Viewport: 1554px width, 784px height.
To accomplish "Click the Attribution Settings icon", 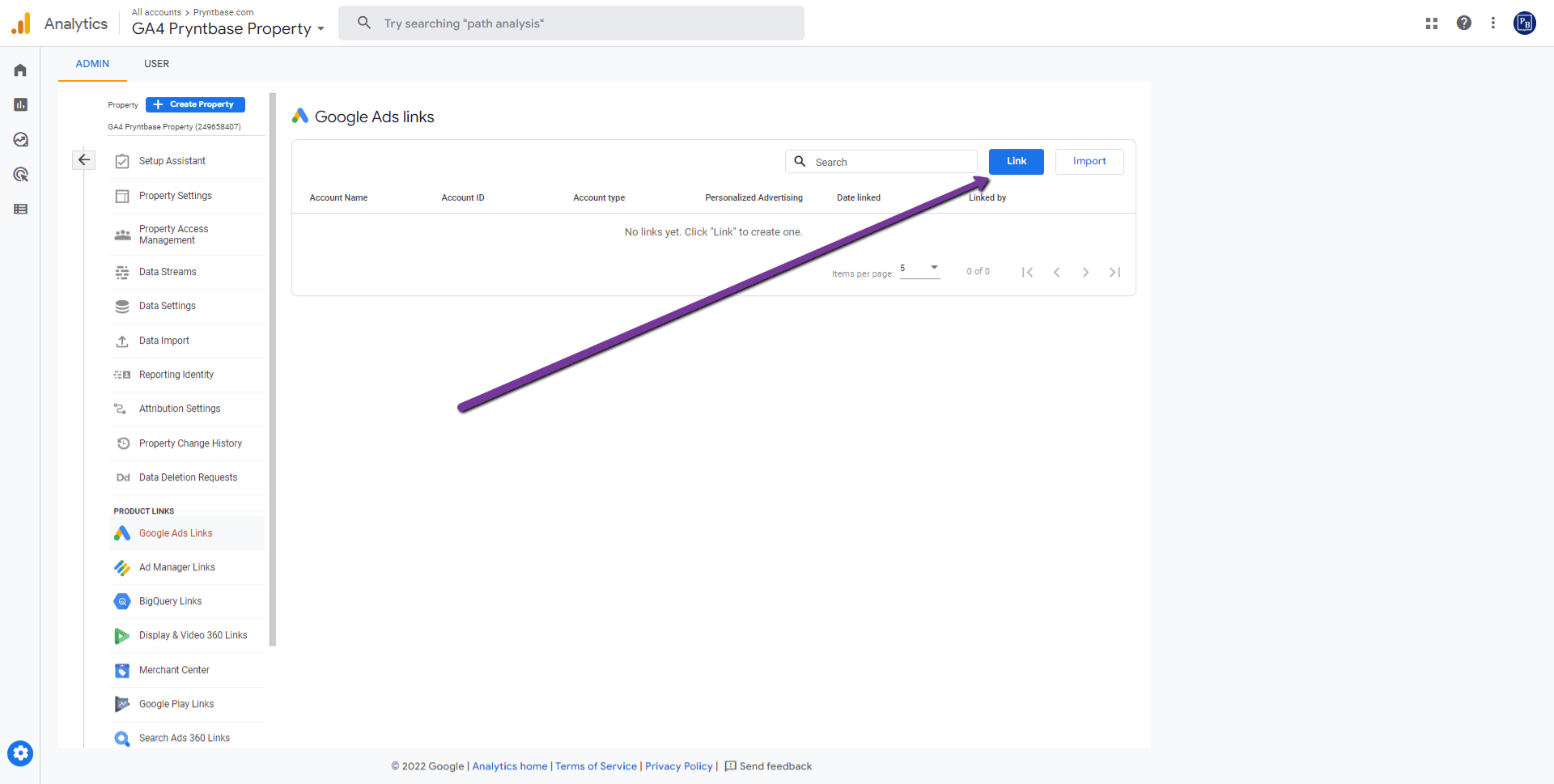I will tap(121, 409).
